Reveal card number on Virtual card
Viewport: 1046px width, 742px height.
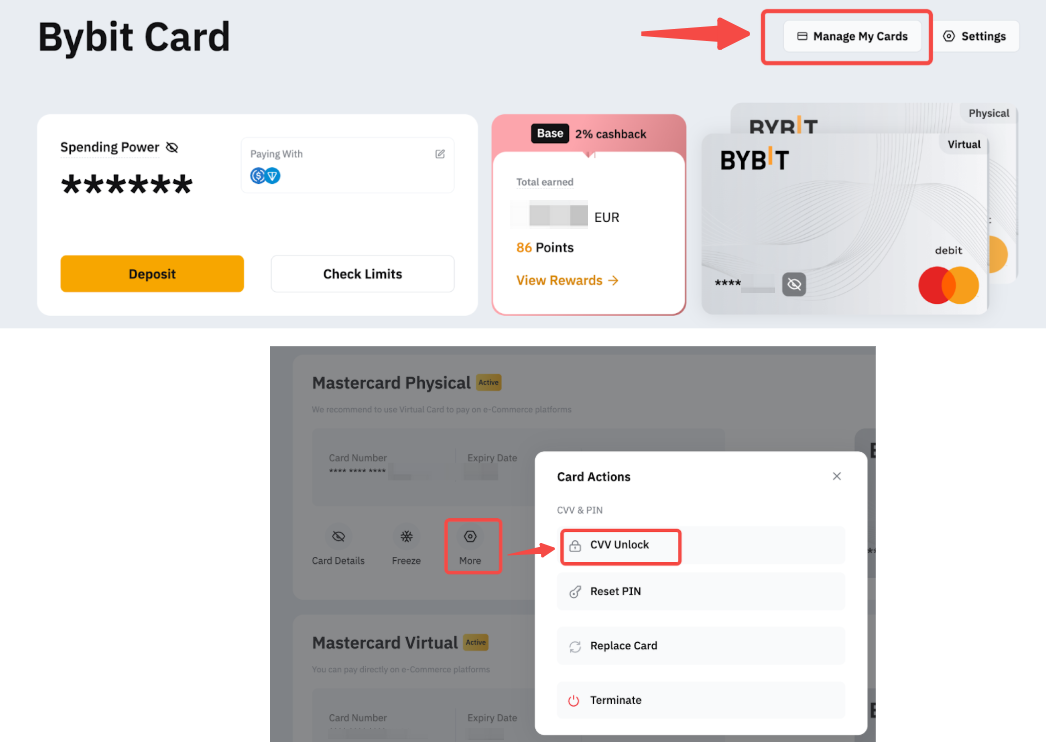pyautogui.click(x=794, y=285)
